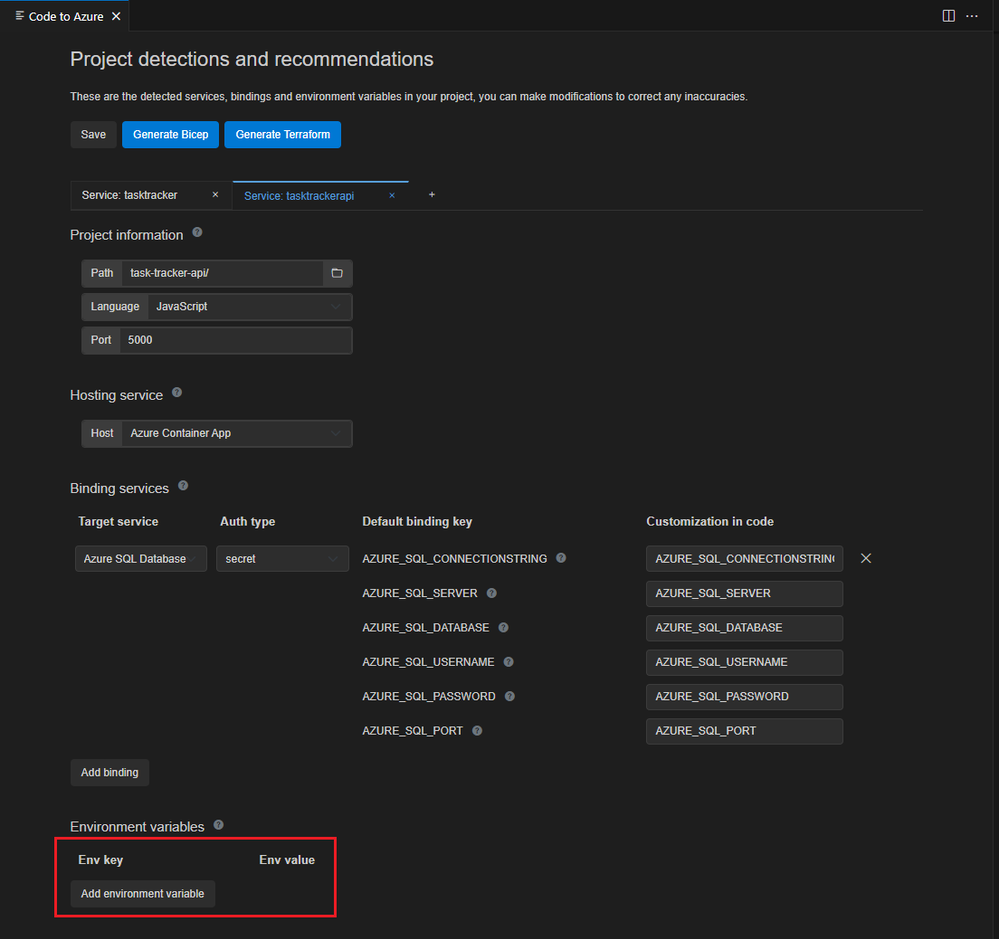Show help for AZURE_SQL_SERVER key
Image resolution: width=999 pixels, height=939 pixels.
(491, 593)
